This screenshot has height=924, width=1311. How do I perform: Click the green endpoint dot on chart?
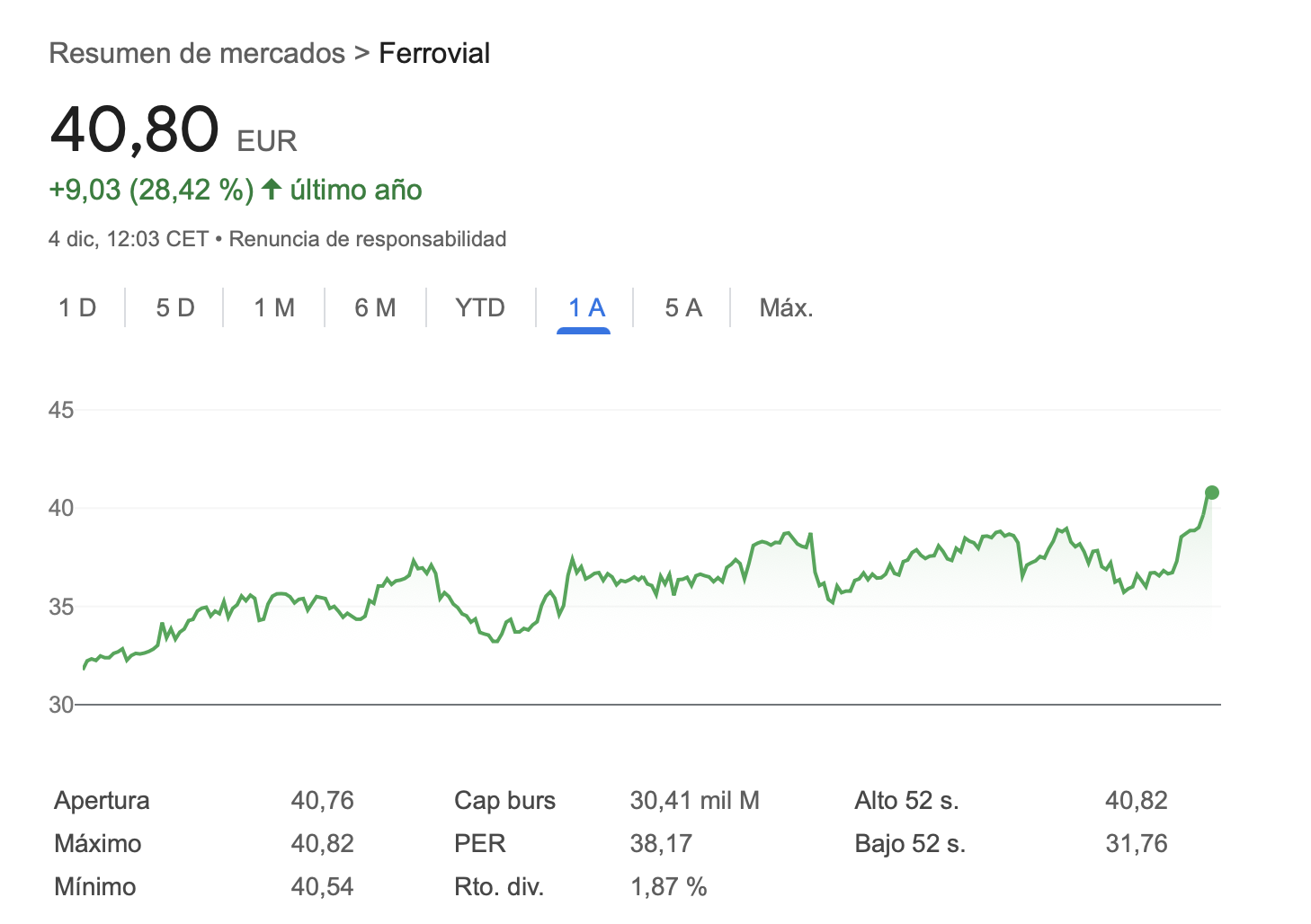[1211, 493]
